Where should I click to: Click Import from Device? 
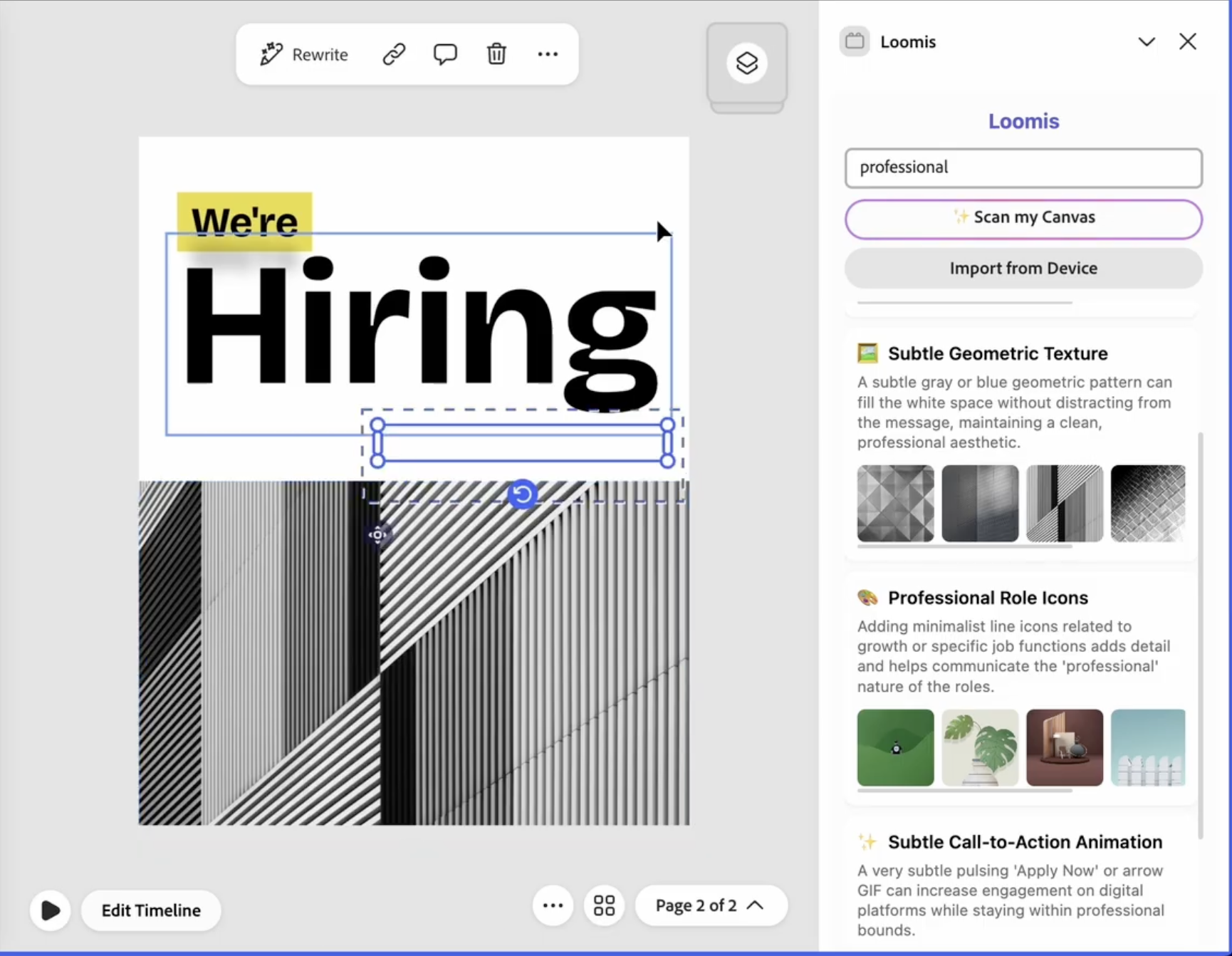pyautogui.click(x=1023, y=269)
